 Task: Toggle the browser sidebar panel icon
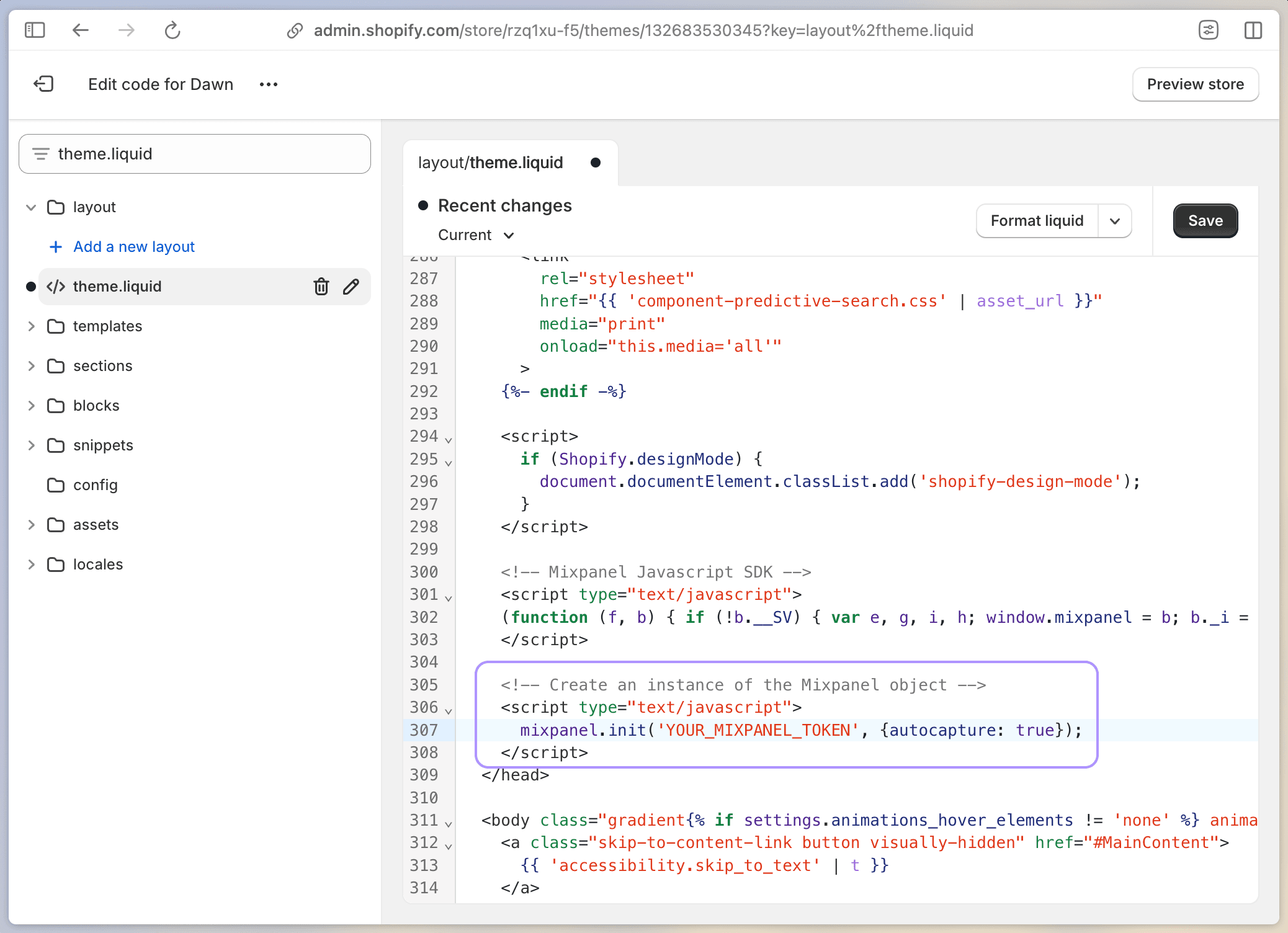point(35,30)
